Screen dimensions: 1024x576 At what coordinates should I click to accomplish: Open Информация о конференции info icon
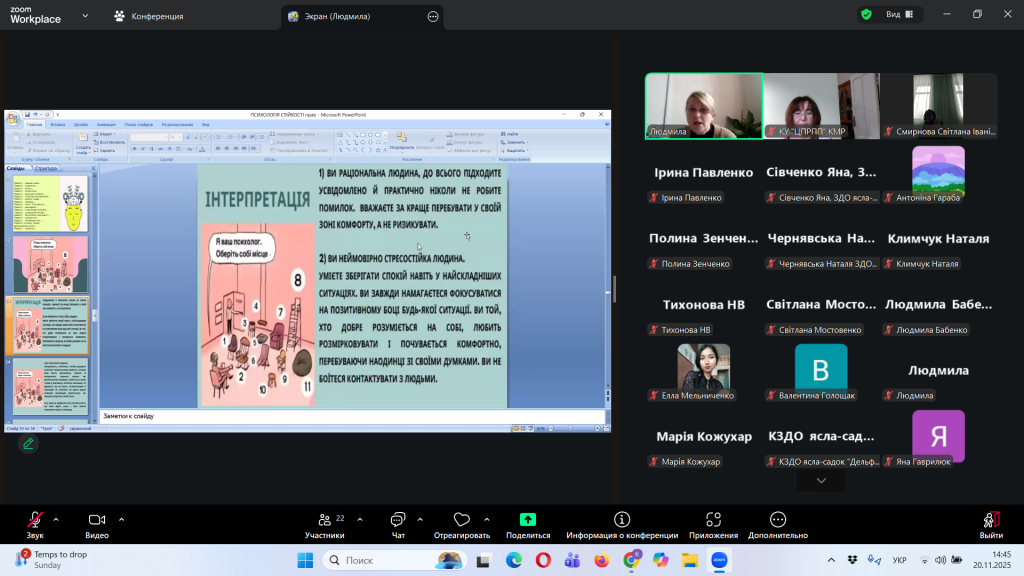622,520
